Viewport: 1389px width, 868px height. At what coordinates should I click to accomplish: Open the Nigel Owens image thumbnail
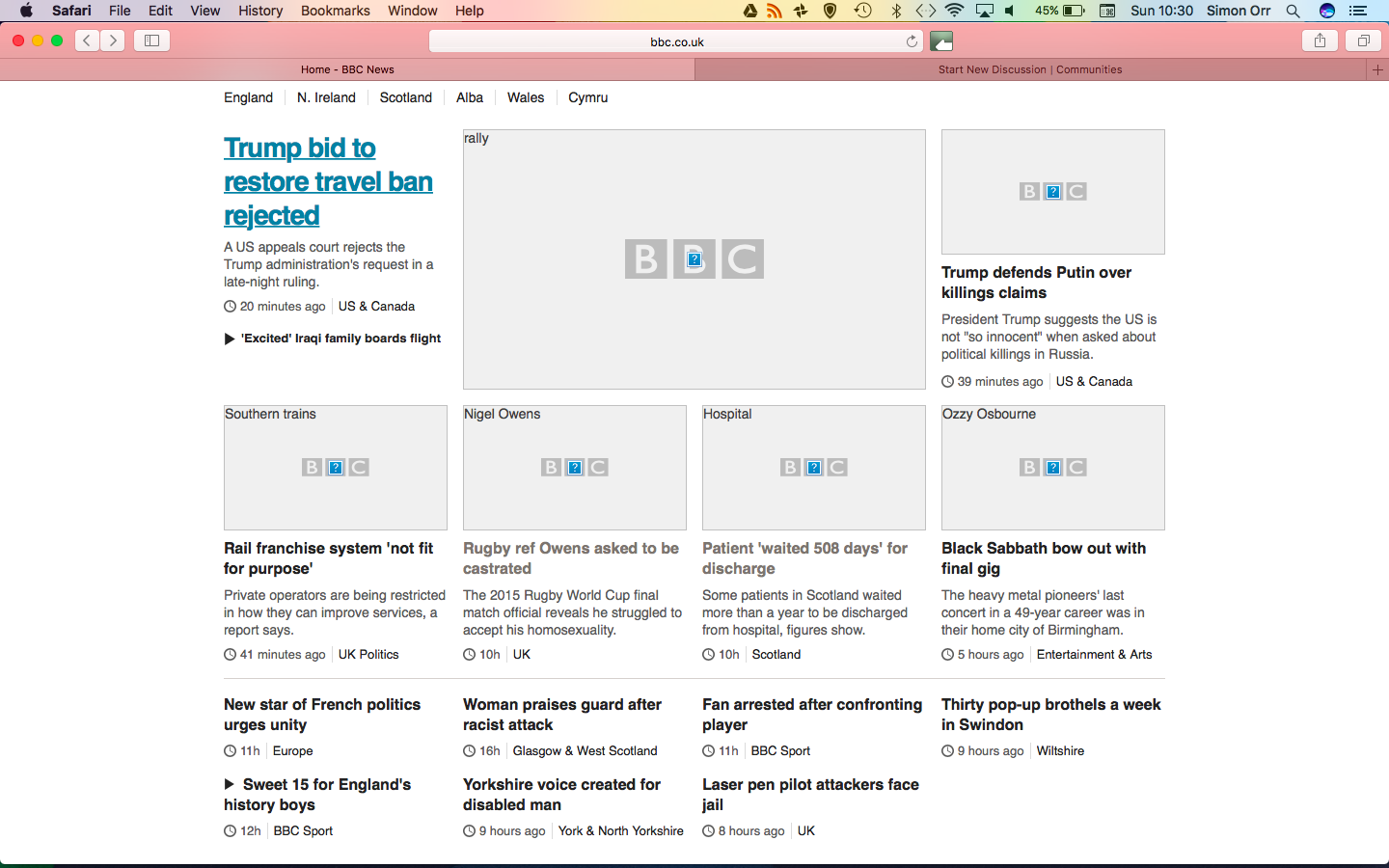point(575,468)
